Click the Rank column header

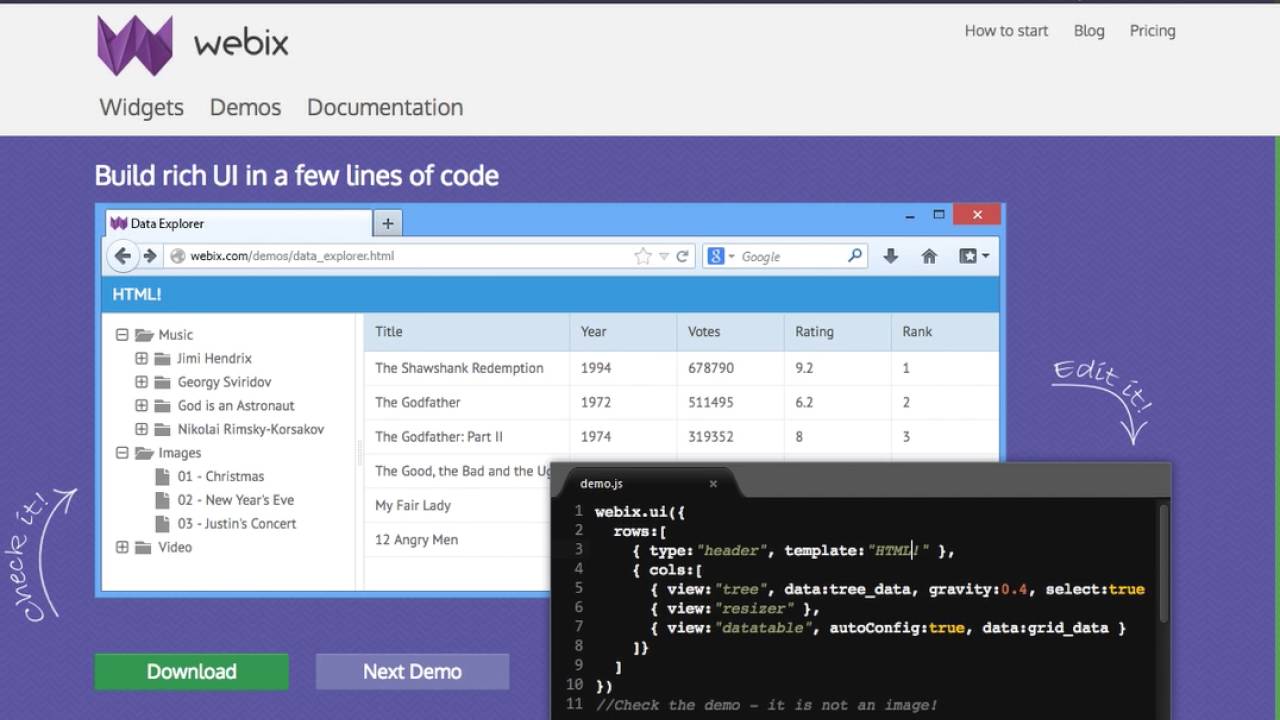(945, 331)
